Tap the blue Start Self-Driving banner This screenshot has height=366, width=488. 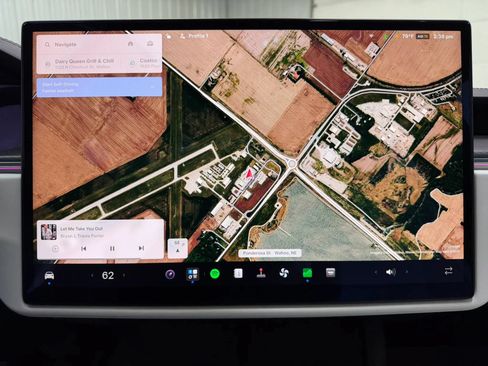[99, 87]
